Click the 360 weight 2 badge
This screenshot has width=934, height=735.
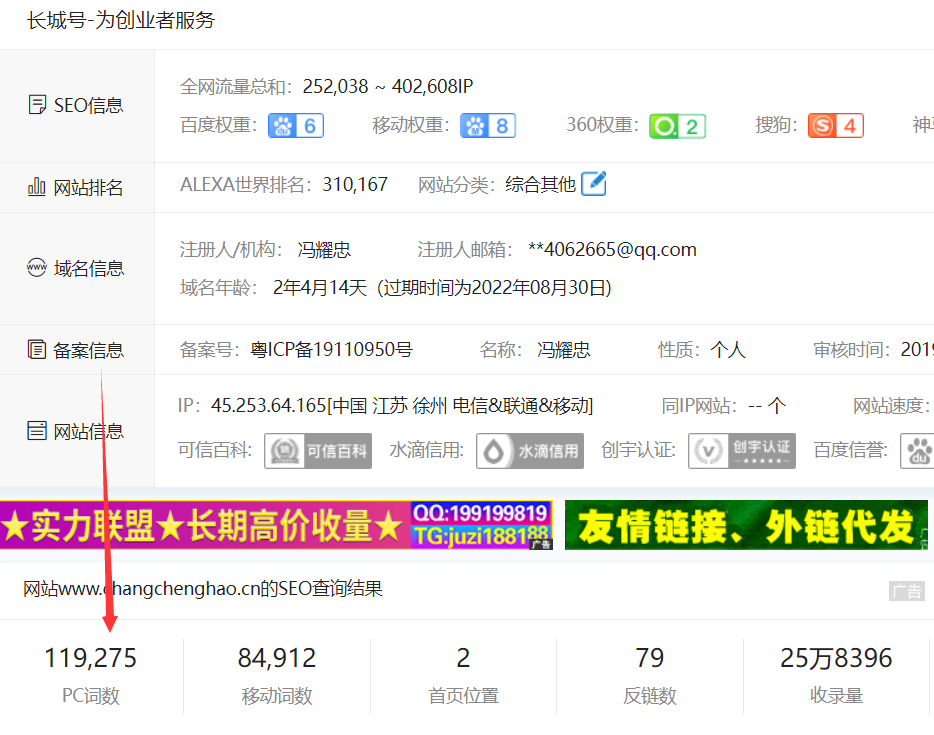pos(677,126)
